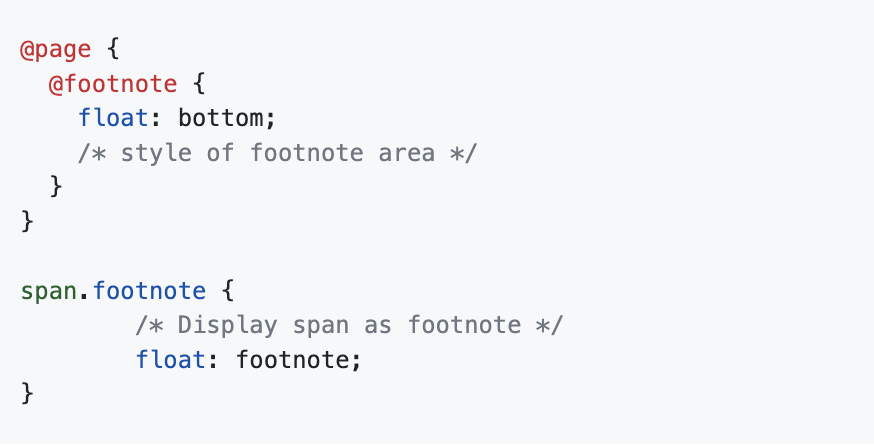Click the value bottom in the float declaration

click(226, 119)
